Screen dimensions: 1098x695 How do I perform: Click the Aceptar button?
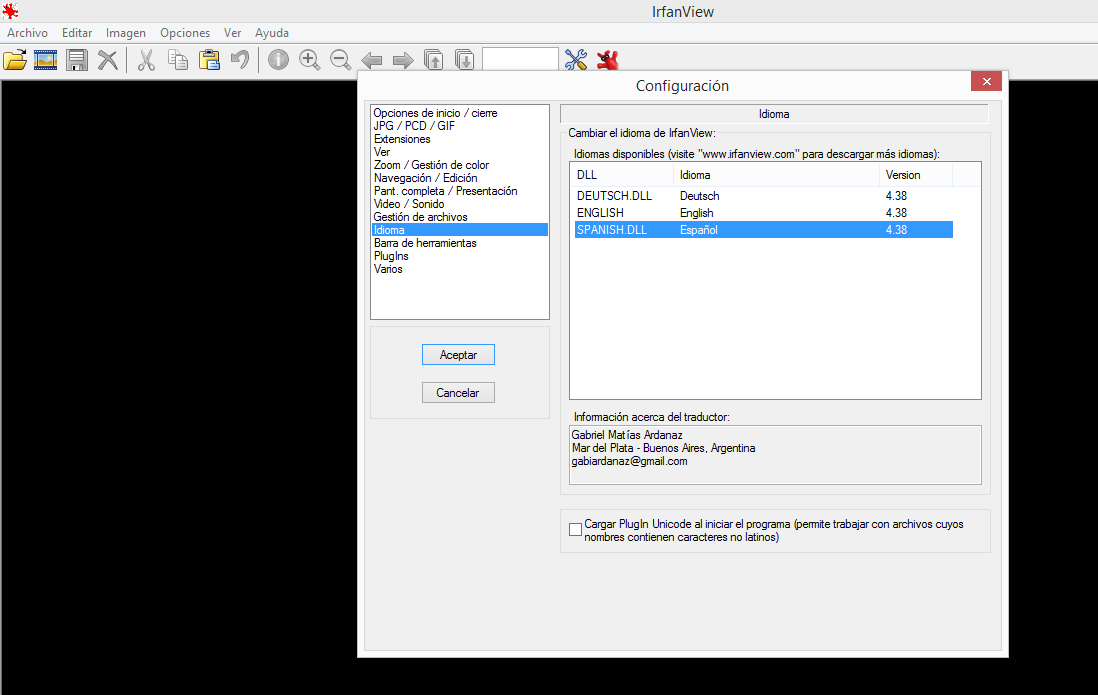pyautogui.click(x=458, y=355)
